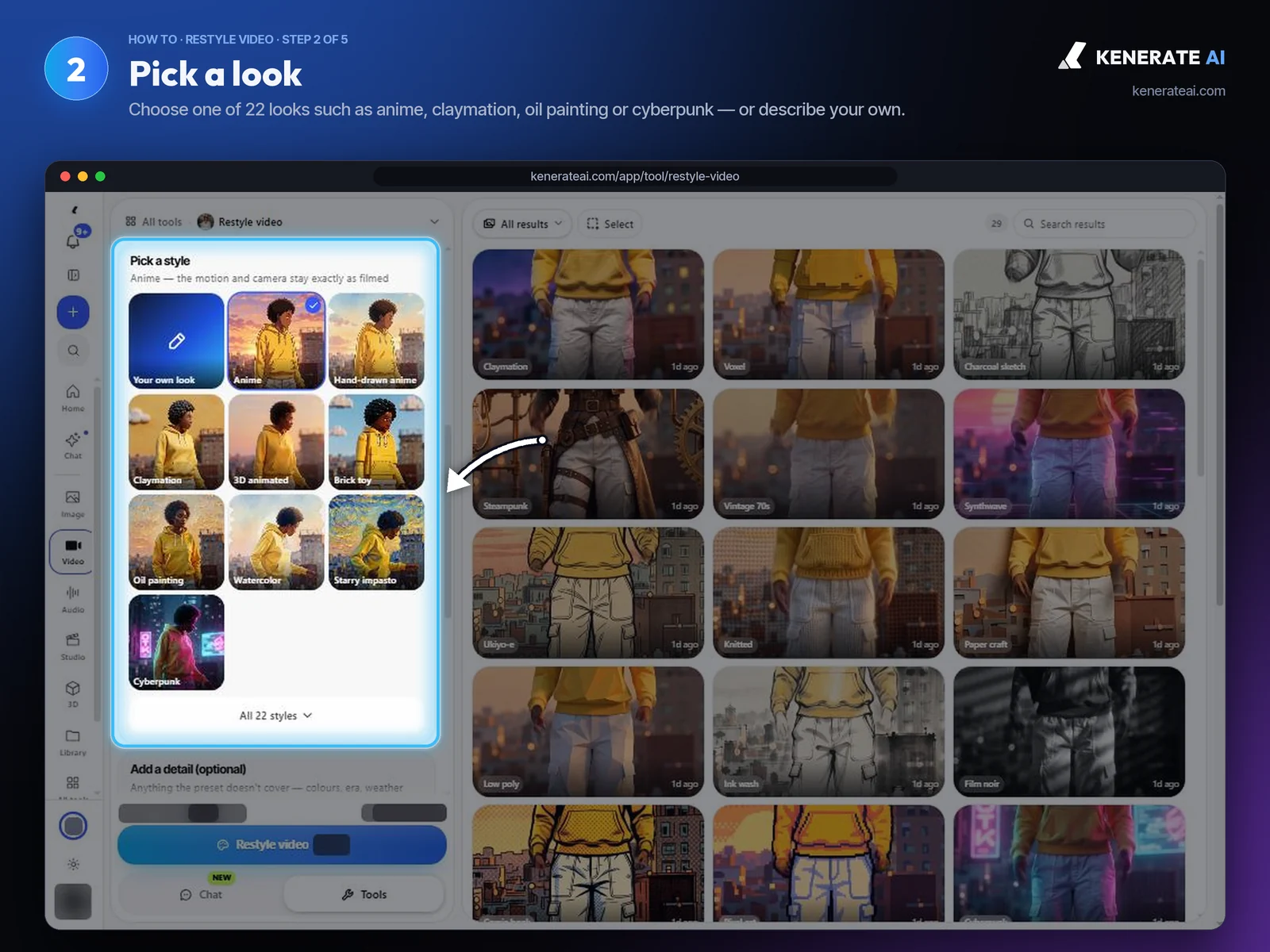Click the round avatar circle in sidebar
Viewport: 1270px width, 952px height.
pyautogui.click(x=73, y=826)
